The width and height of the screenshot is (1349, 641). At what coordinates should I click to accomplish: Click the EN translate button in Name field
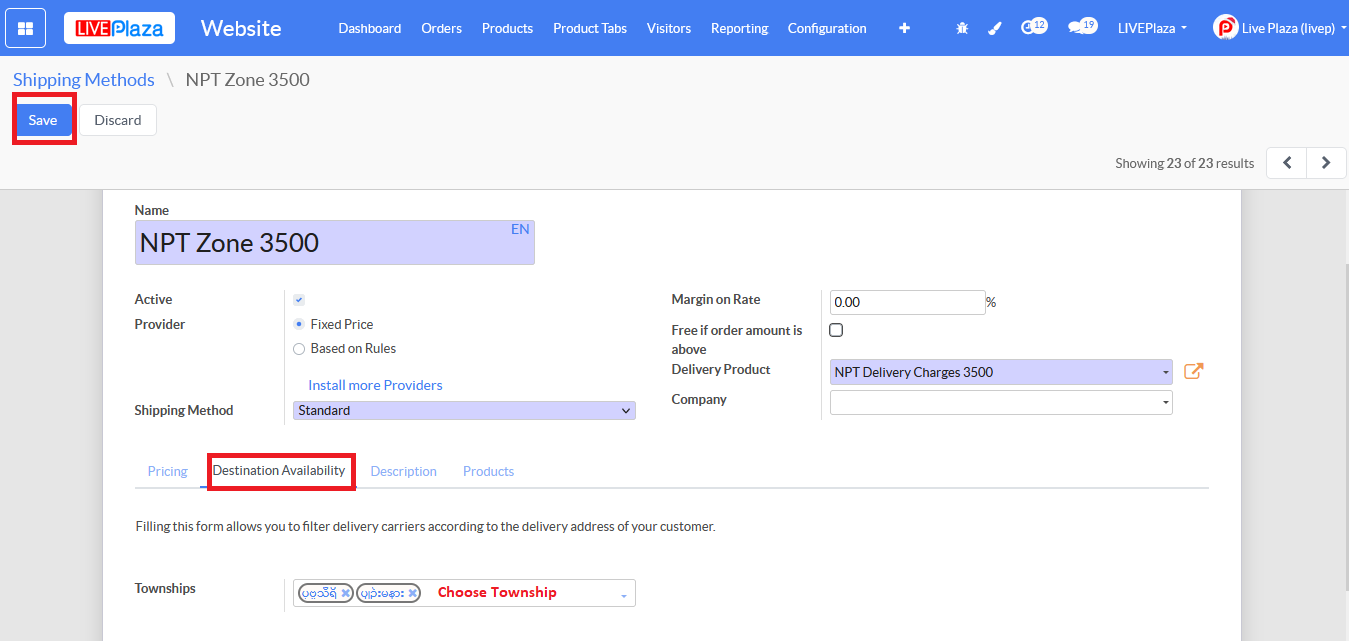[520, 229]
